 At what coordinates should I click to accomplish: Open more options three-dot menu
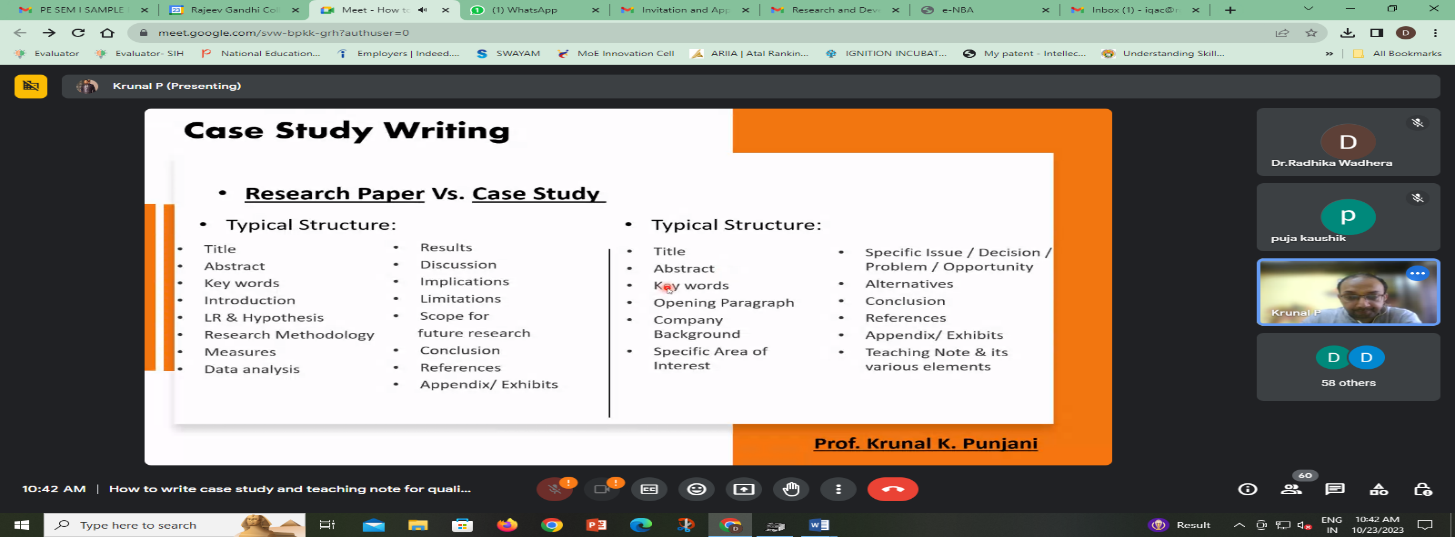[x=838, y=489]
